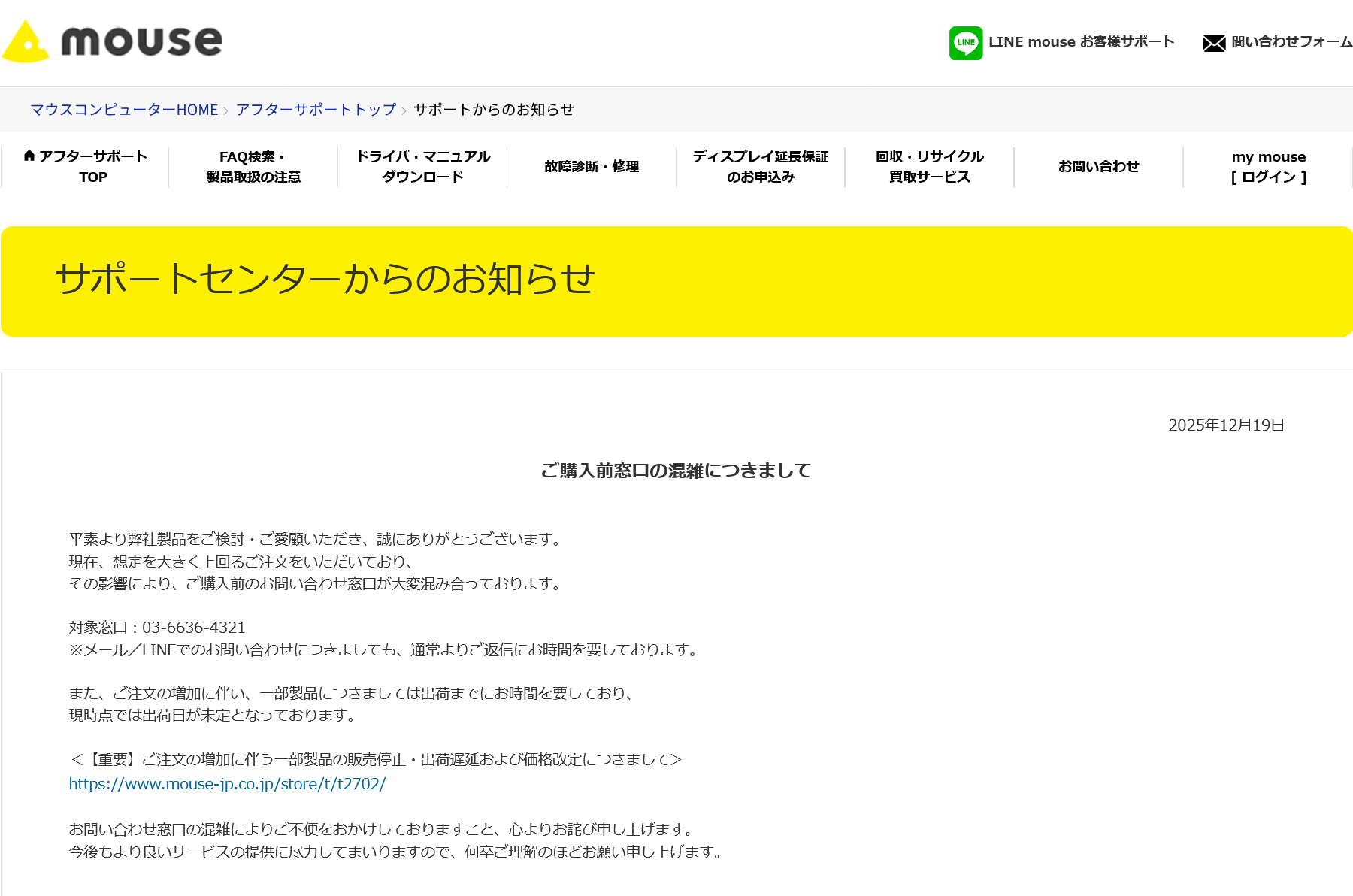
Task: Select ドライバ・マニュアル ダウンロード in the navigation
Action: (422, 167)
